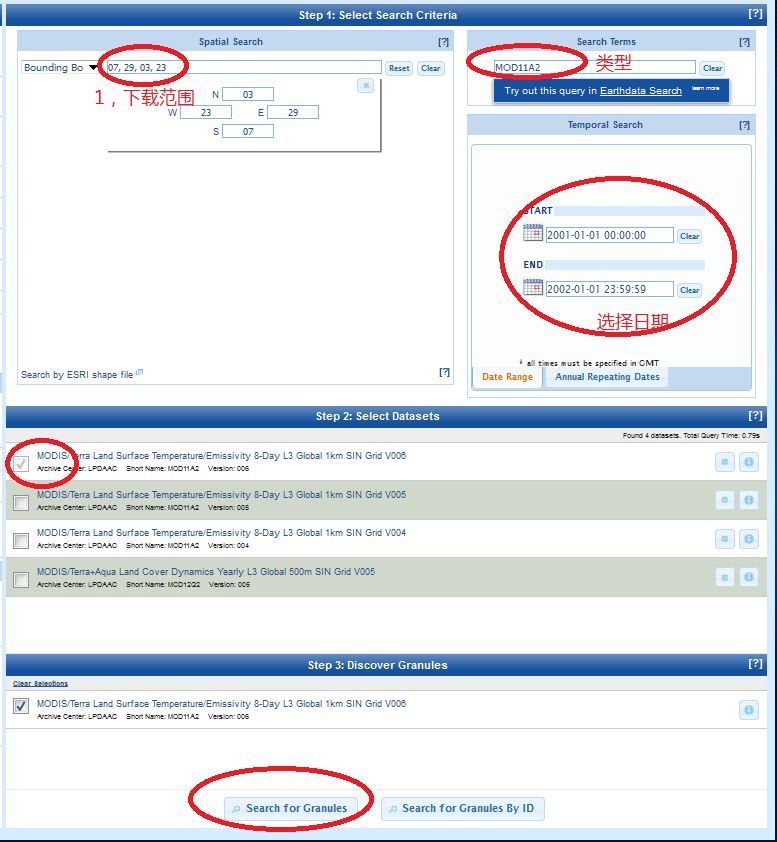This screenshot has height=842, width=777.
Task: Focus the East coordinate field
Action: click(x=293, y=112)
